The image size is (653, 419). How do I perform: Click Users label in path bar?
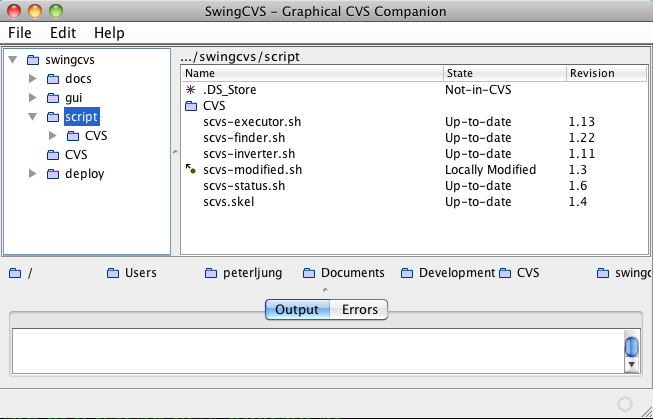pos(141,273)
